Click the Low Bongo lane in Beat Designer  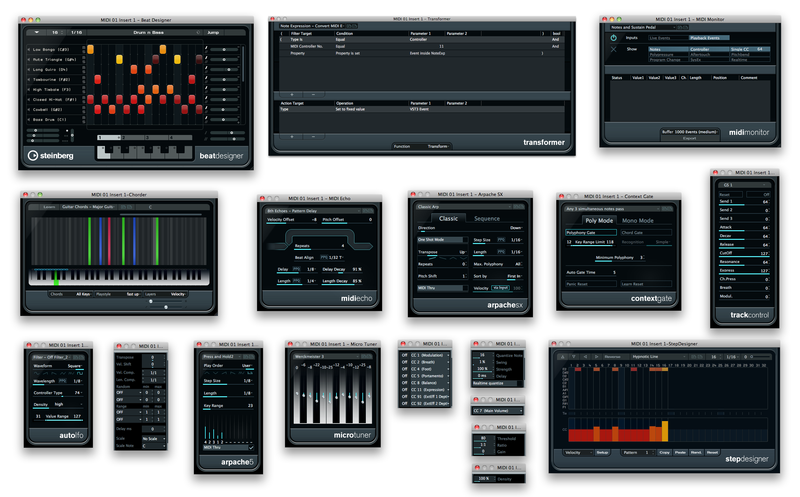coord(47,49)
